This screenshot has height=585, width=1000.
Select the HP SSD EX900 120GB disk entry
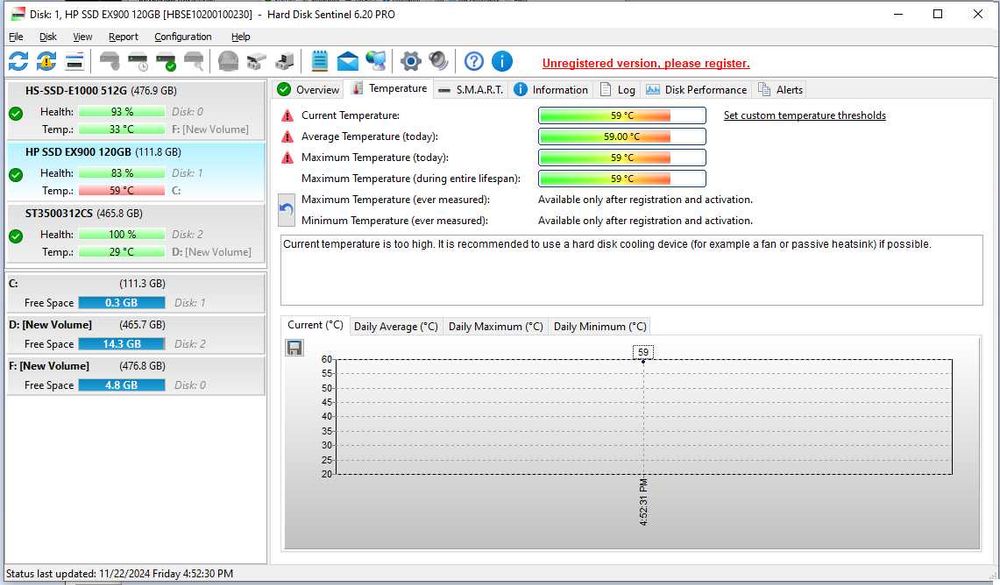tap(135, 171)
